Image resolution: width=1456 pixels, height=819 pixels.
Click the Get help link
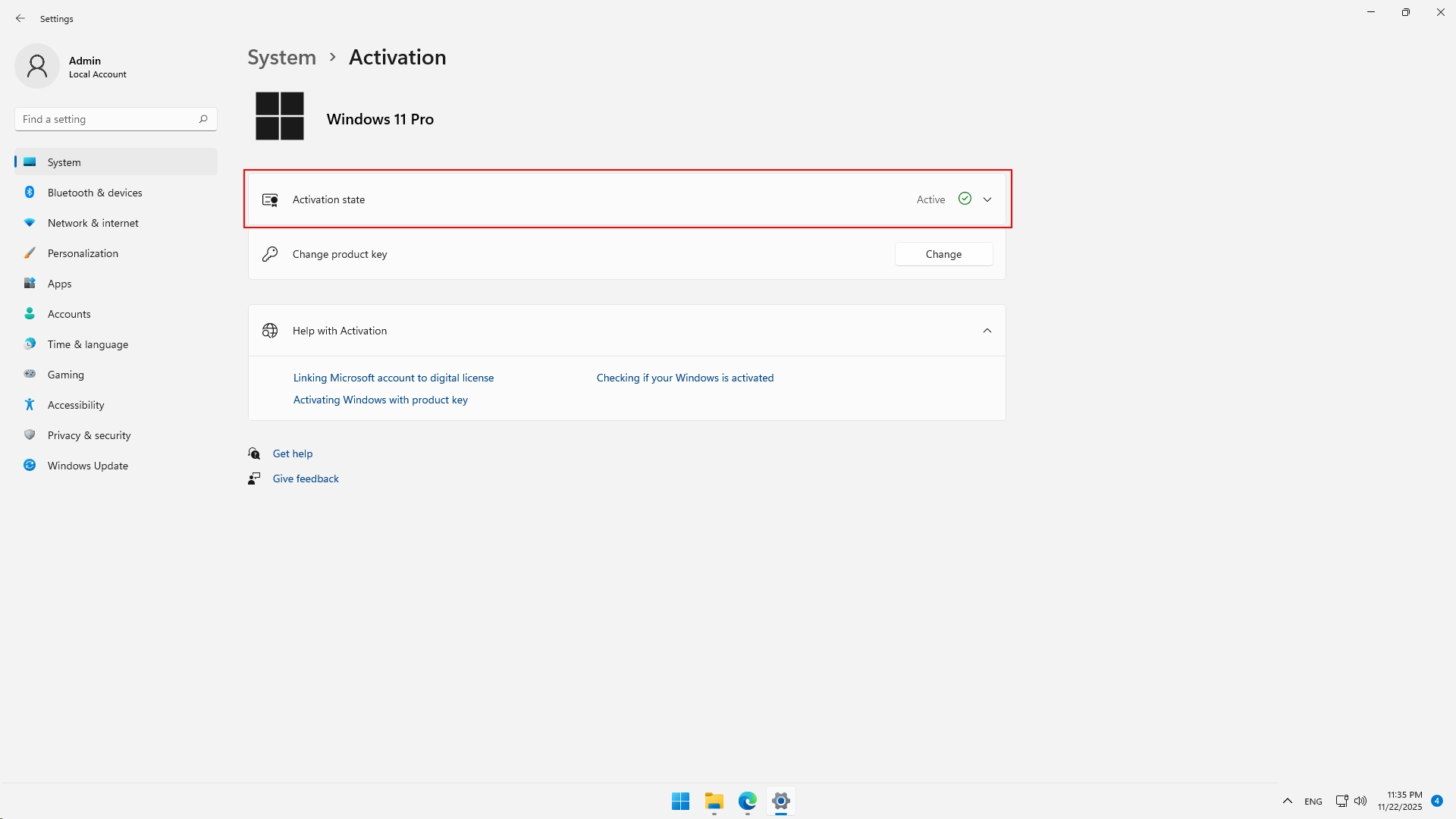pos(293,453)
